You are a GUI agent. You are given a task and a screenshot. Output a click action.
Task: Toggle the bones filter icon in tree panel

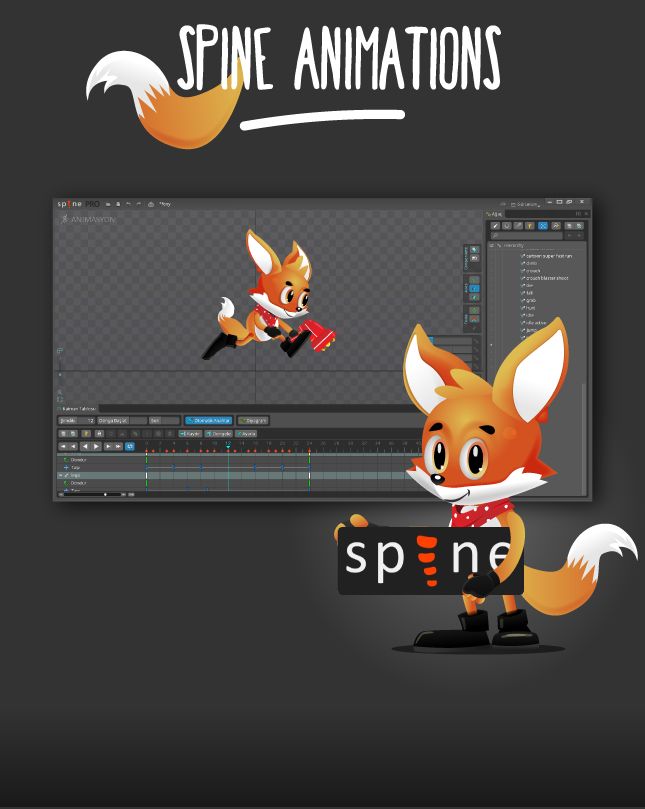495,226
